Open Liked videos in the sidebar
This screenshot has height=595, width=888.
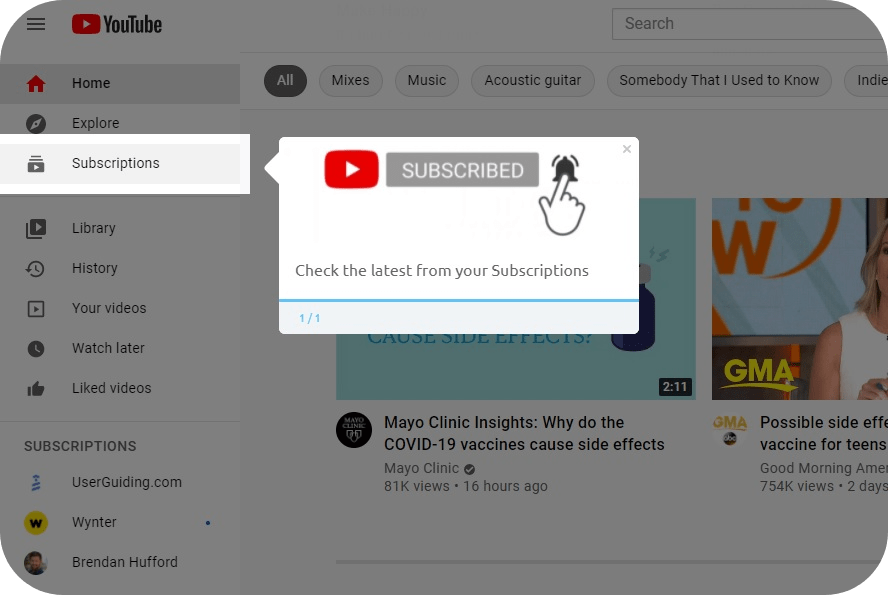click(x=120, y=388)
